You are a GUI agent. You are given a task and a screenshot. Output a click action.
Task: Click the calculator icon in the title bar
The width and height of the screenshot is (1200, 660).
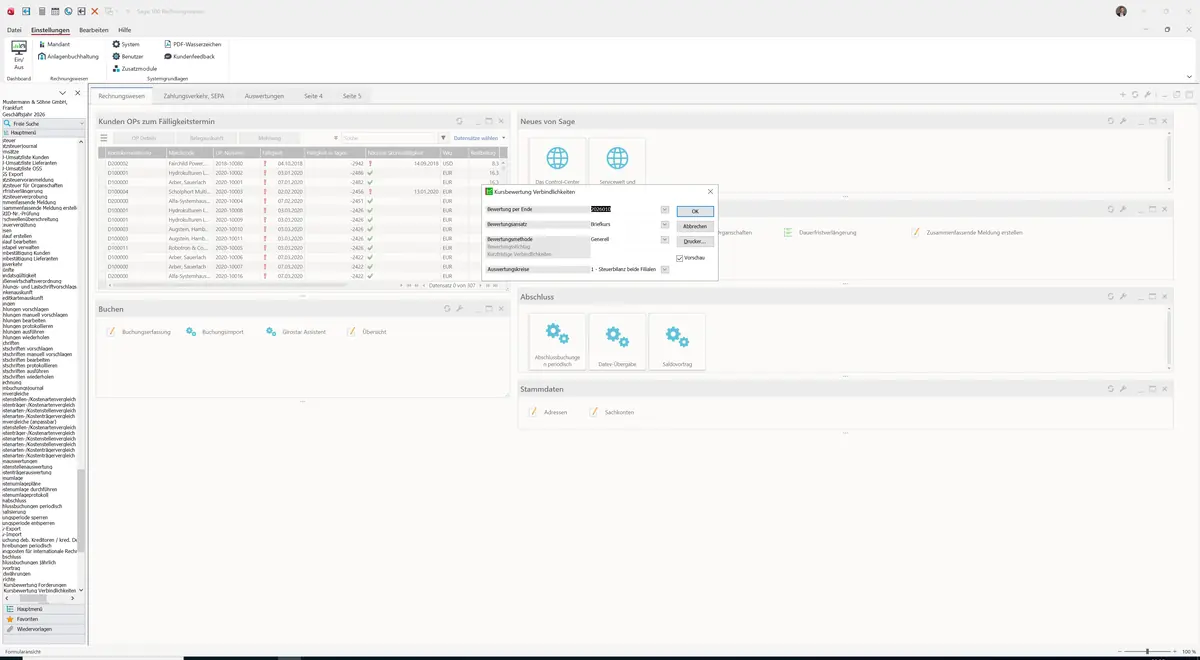click(x=40, y=11)
